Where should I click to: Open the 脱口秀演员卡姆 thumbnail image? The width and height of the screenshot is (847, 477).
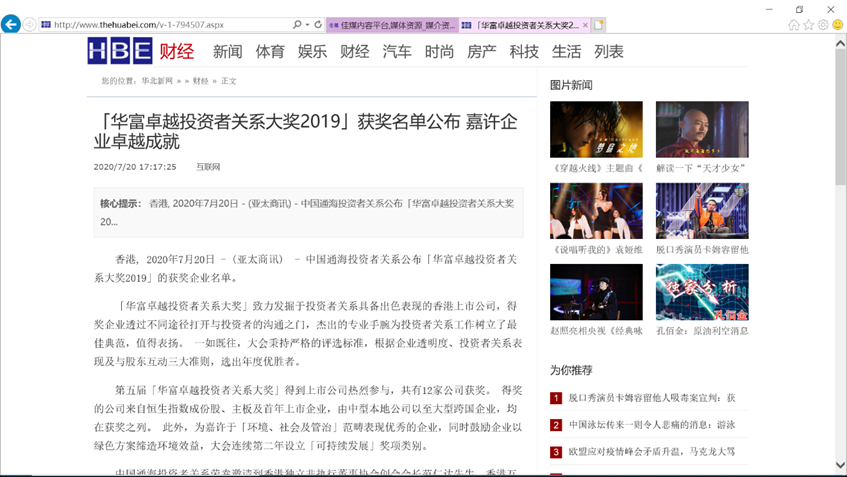pyautogui.click(x=702, y=211)
